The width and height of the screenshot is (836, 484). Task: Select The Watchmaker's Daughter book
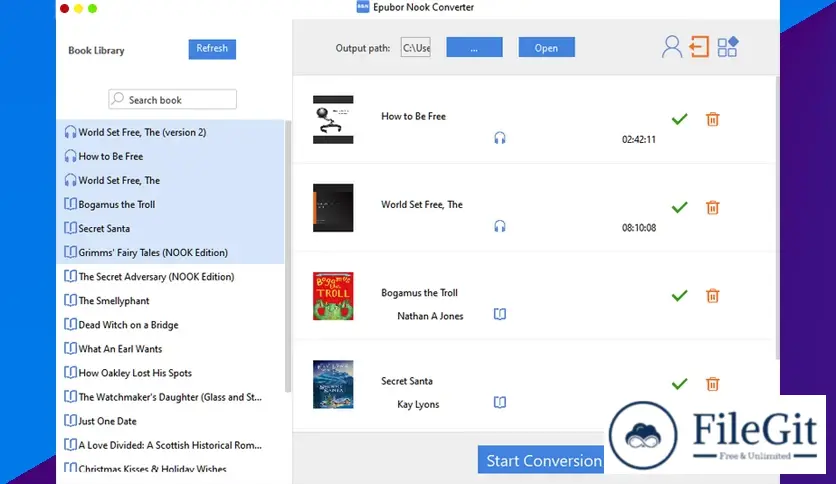click(x=170, y=397)
